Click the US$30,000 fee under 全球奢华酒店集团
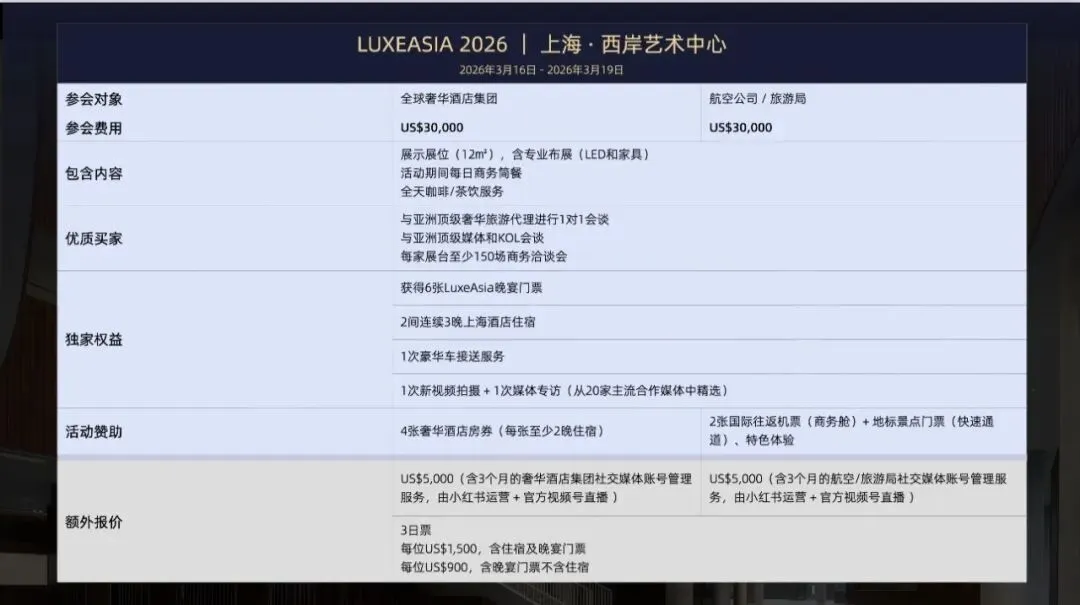 pos(432,127)
